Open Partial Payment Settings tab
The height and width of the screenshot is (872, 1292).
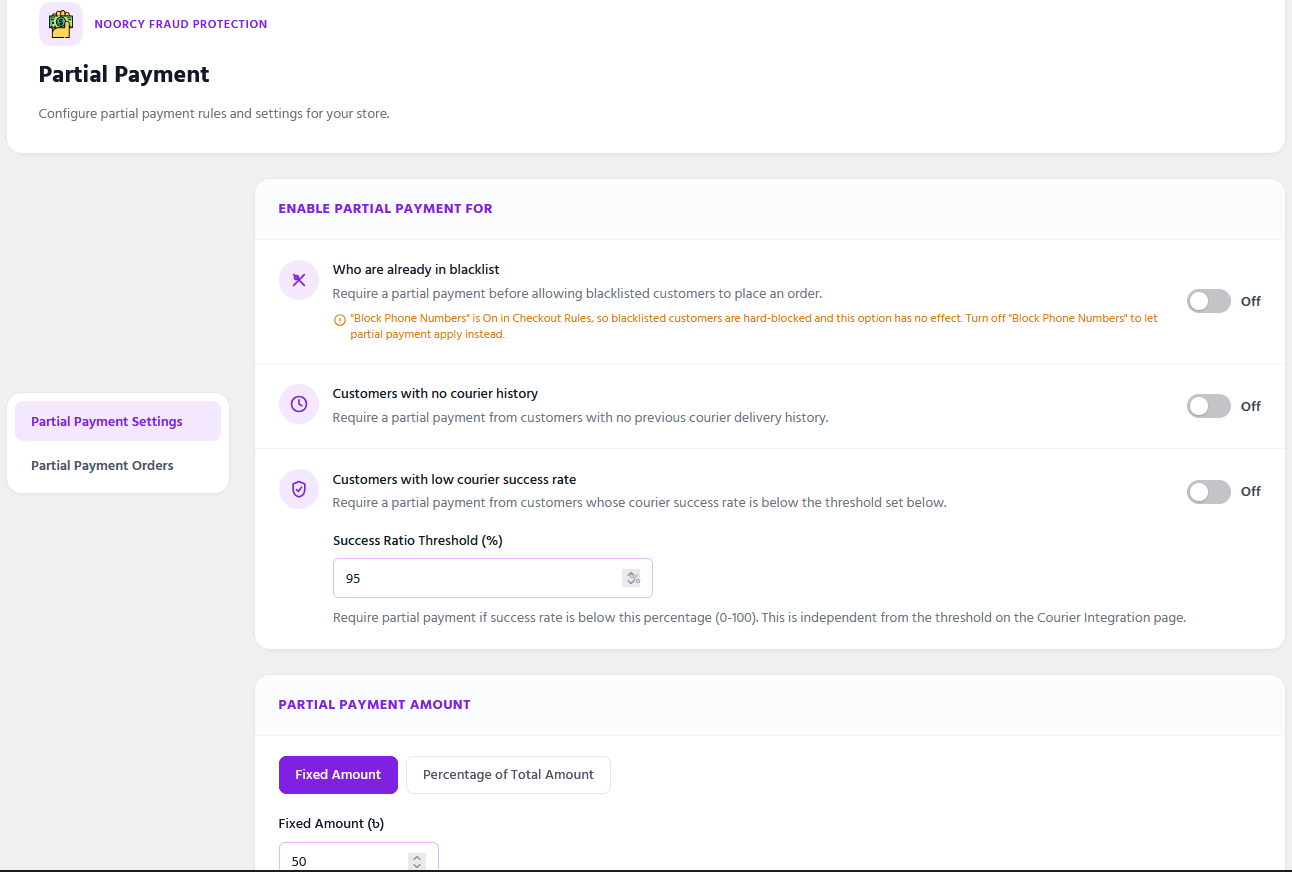pos(118,421)
